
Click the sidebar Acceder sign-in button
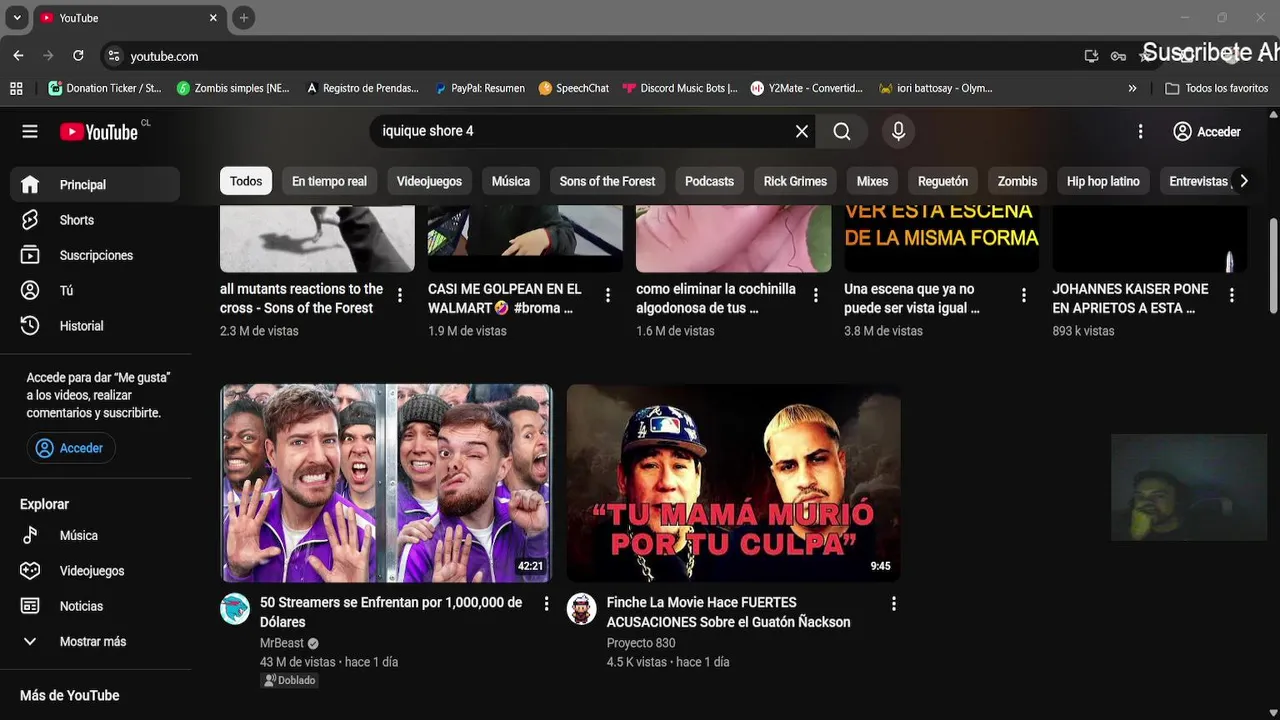[x=71, y=448]
